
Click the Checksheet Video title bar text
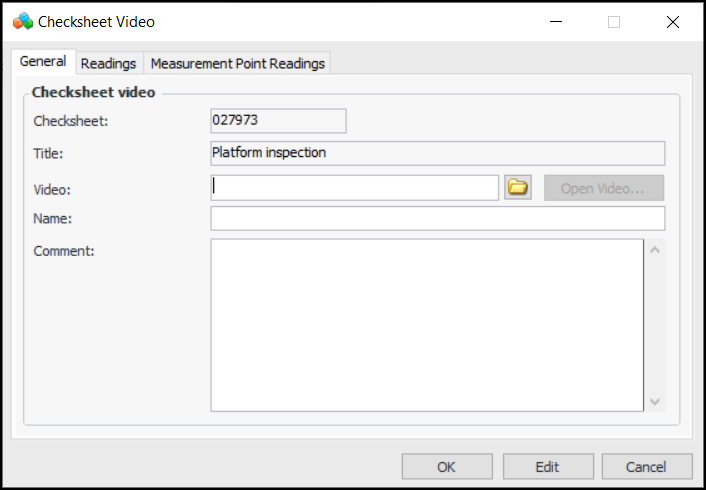click(x=96, y=21)
